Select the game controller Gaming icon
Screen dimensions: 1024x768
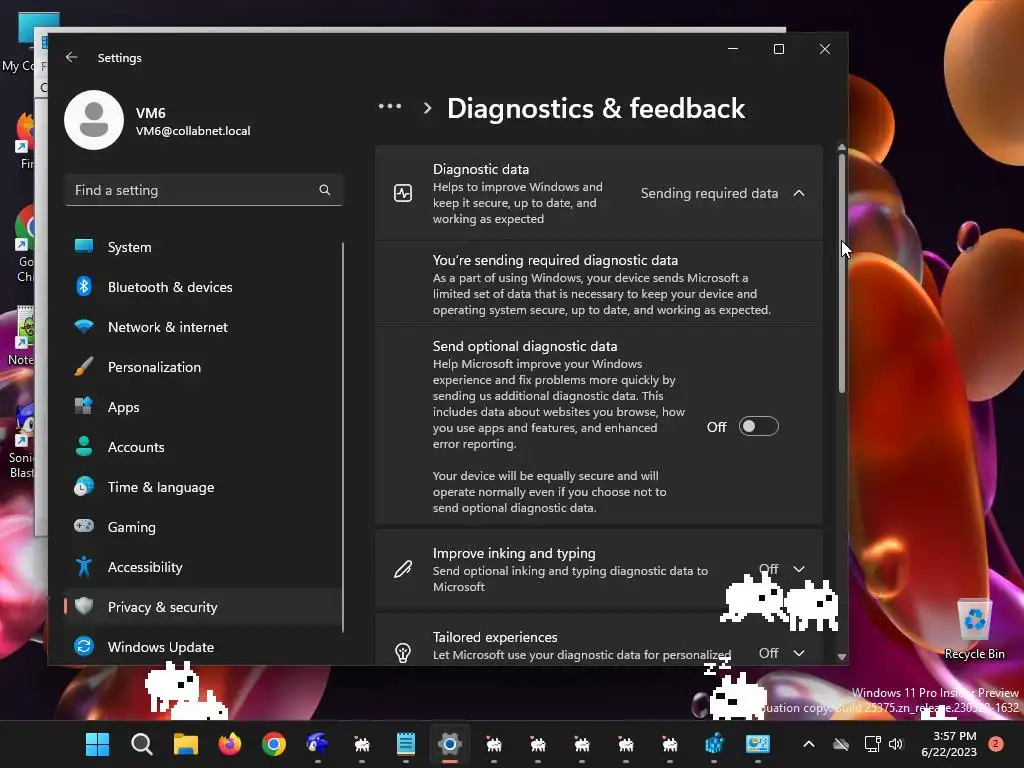84,526
